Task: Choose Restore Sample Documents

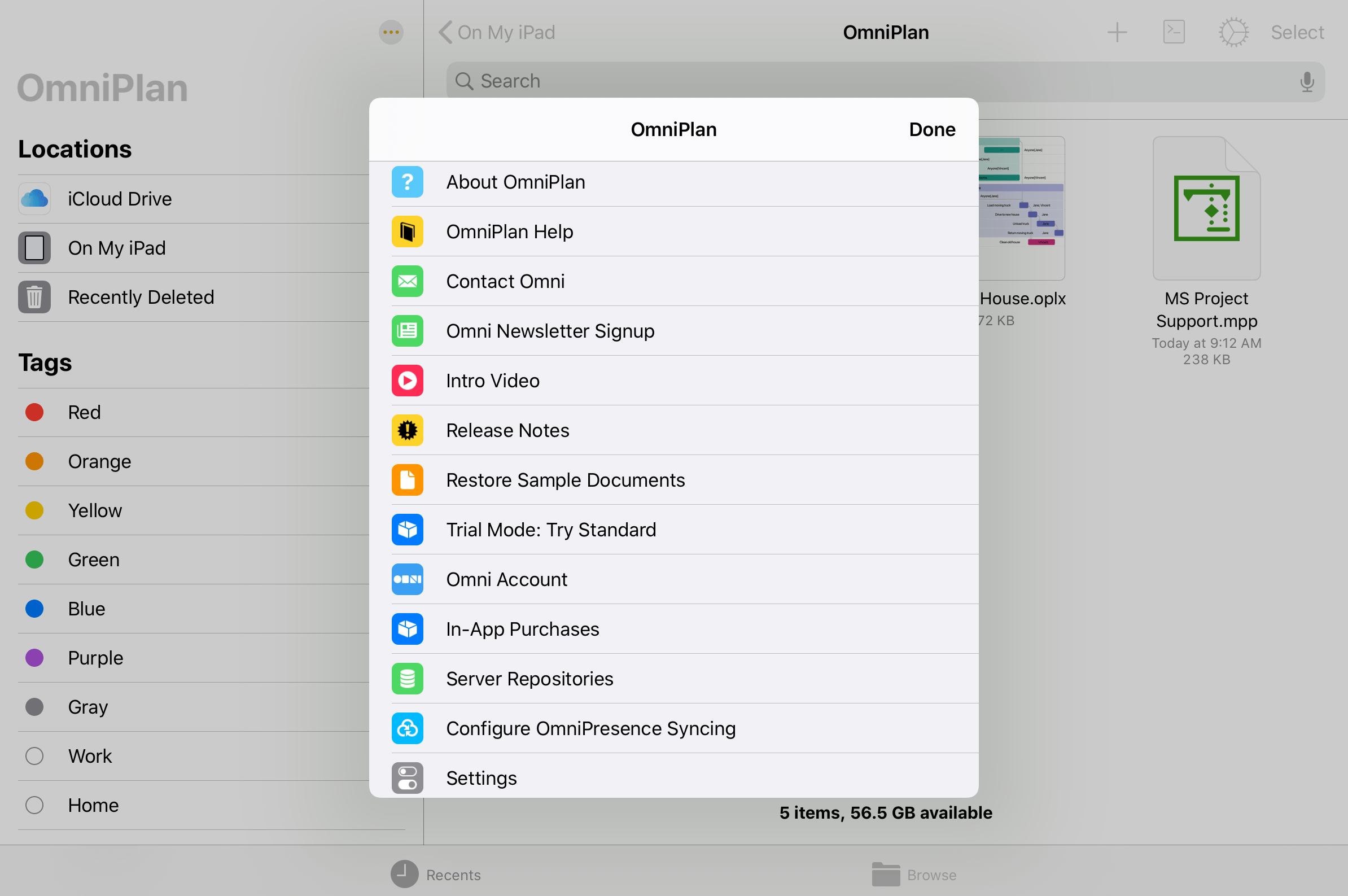Action: (673, 480)
